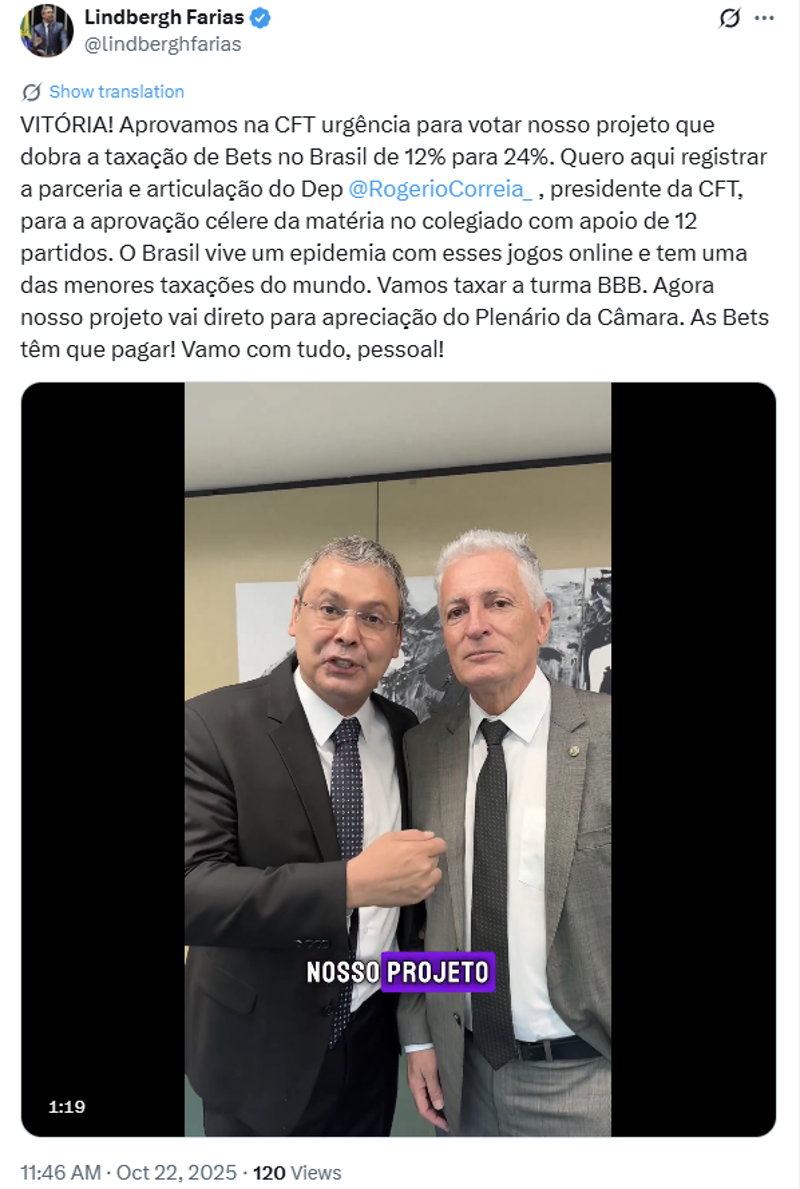This screenshot has height=1189, width=800.
Task: Open Grok icon at top right of post
Action: 729,17
